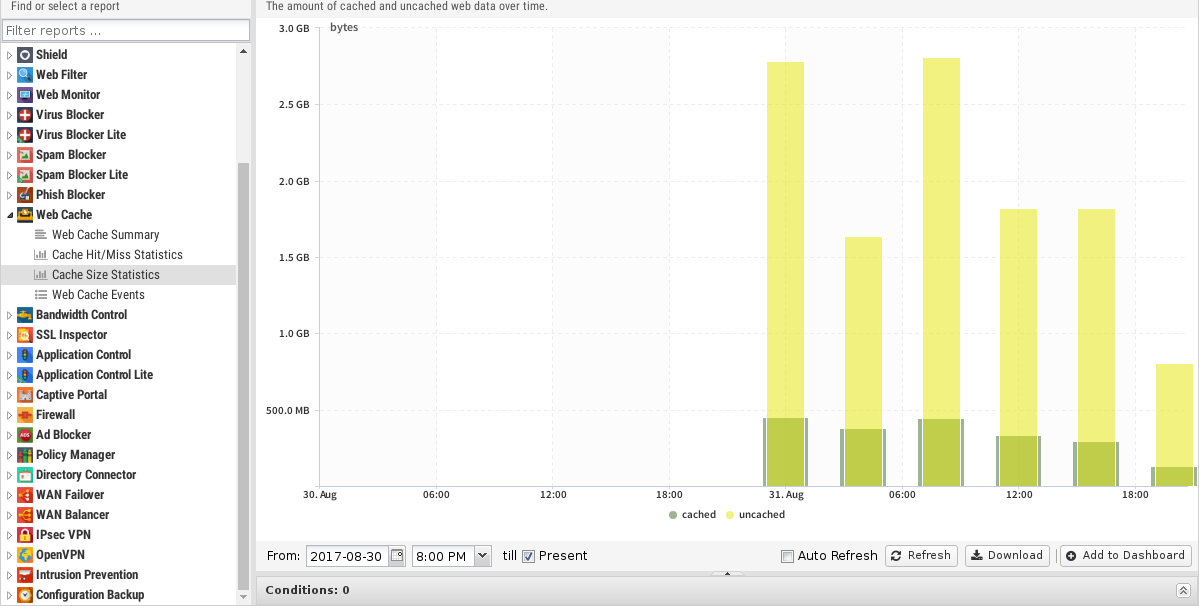Open the Web Cache Events report
This screenshot has width=1199, height=606.
point(98,294)
